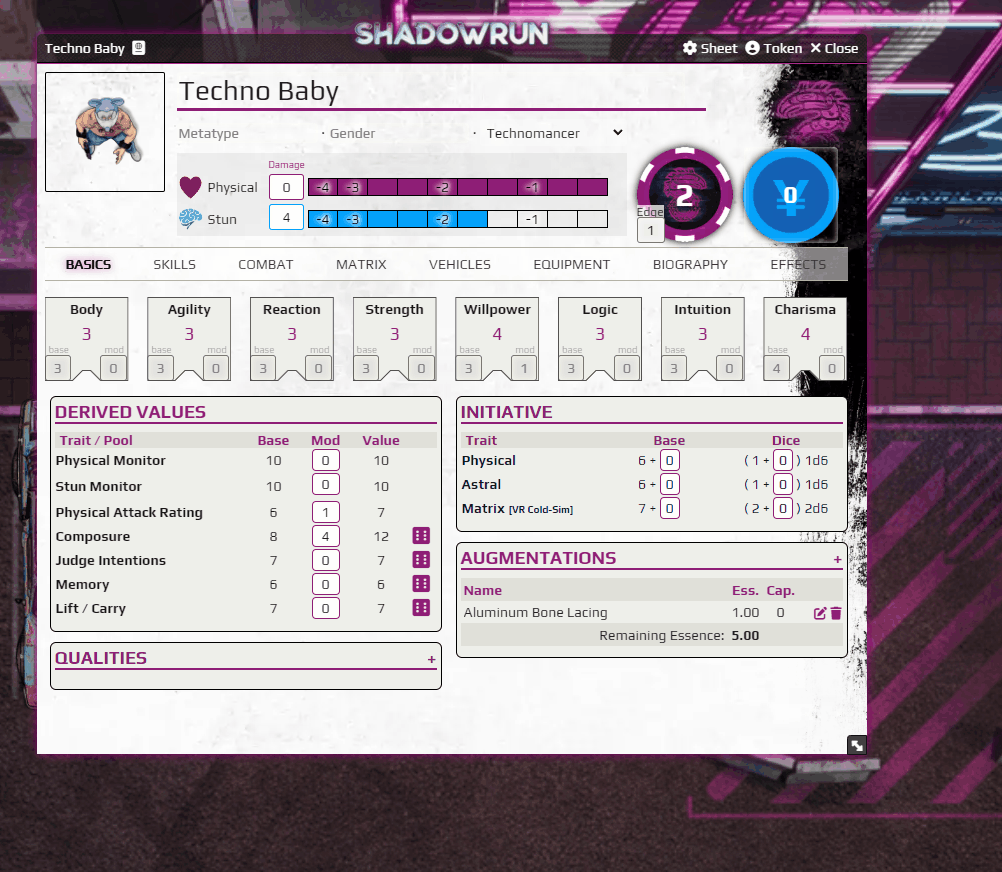Click the magenta Edge chip

click(x=685, y=195)
